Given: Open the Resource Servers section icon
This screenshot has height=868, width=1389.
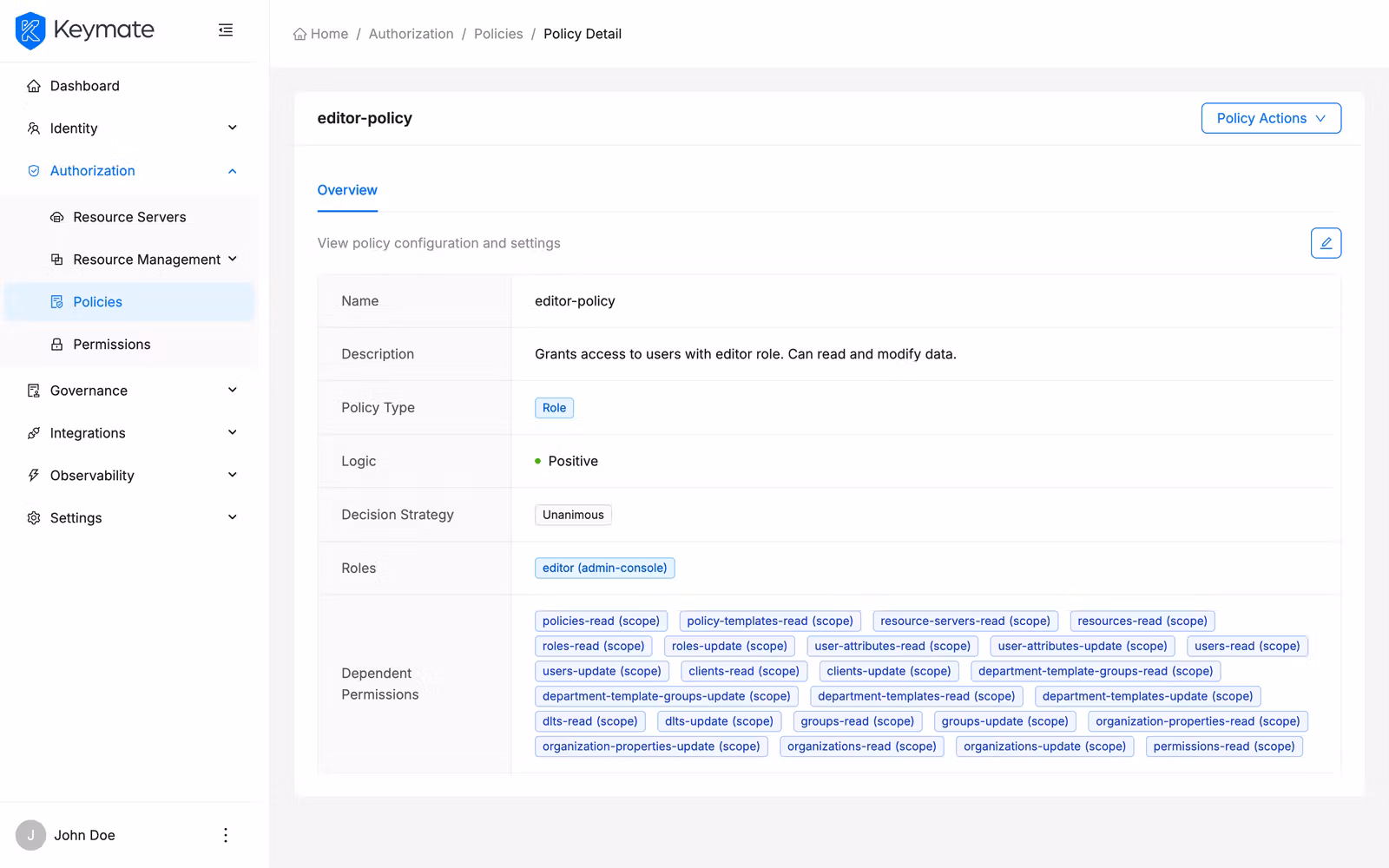Looking at the screenshot, I should pos(56,217).
